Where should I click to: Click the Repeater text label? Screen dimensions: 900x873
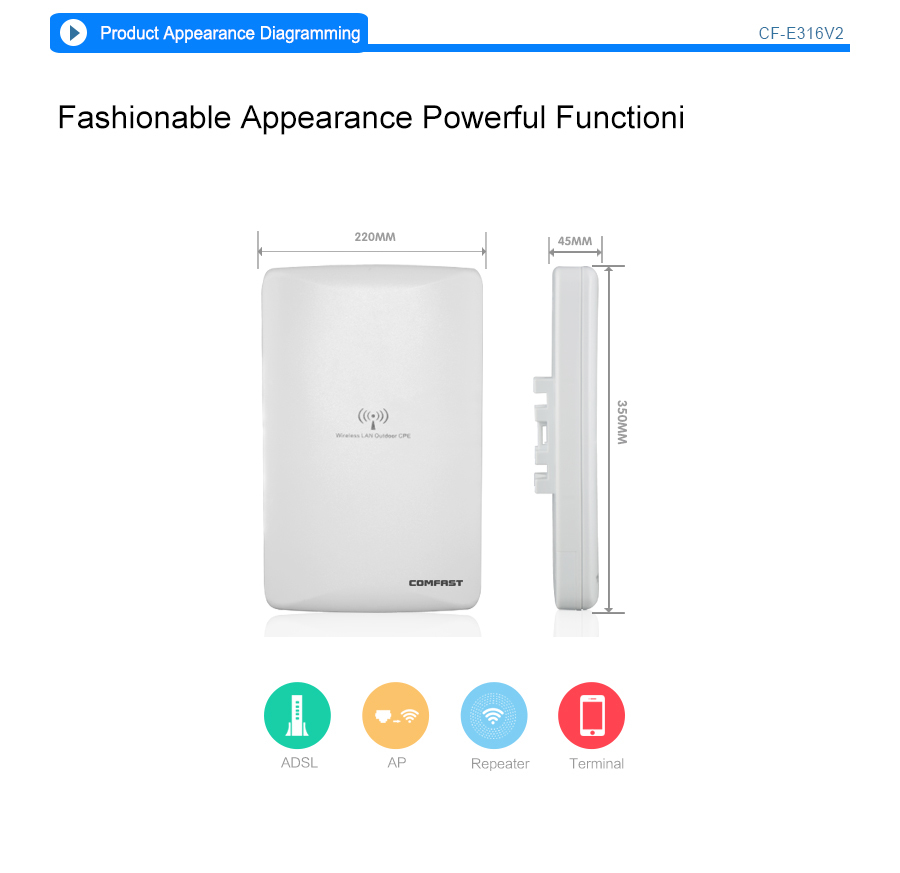[x=500, y=764]
